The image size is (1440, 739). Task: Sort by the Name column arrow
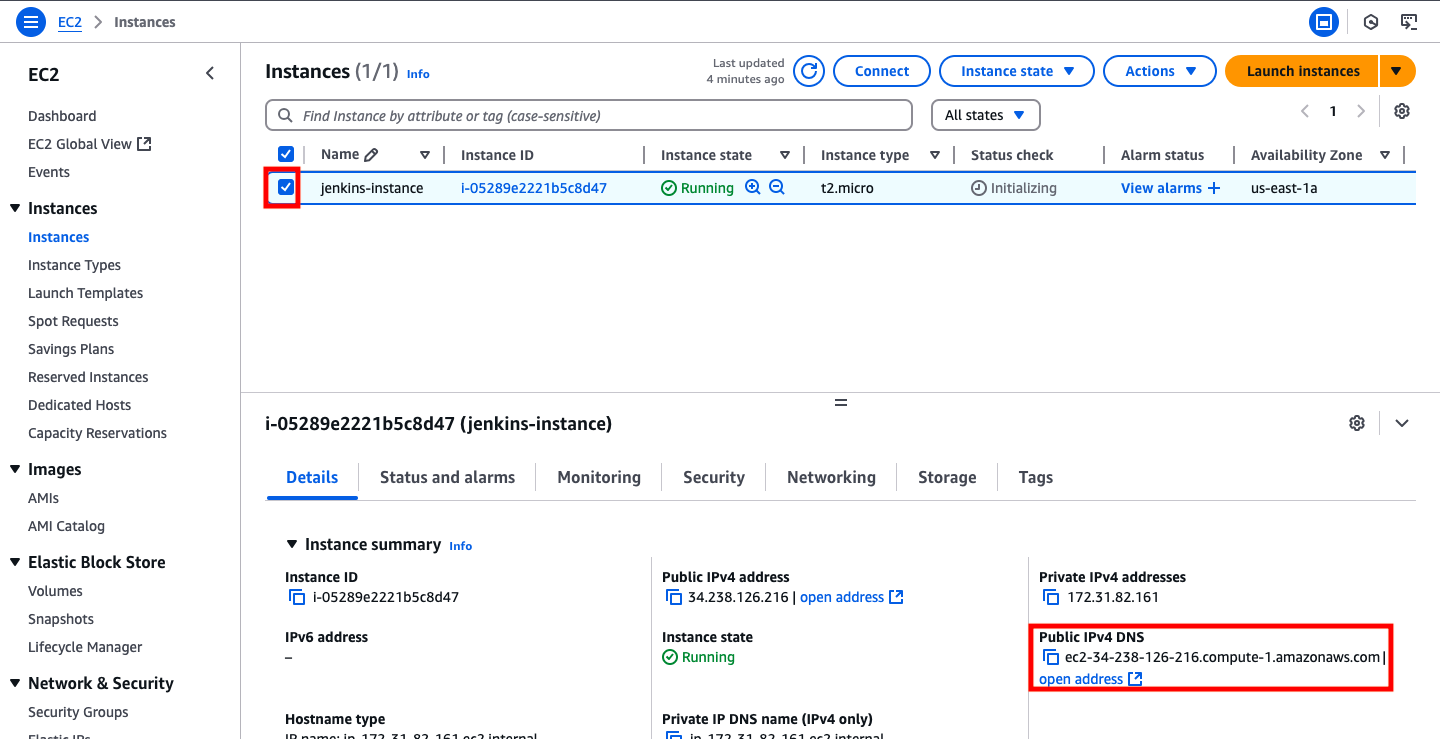pyautogui.click(x=425, y=155)
